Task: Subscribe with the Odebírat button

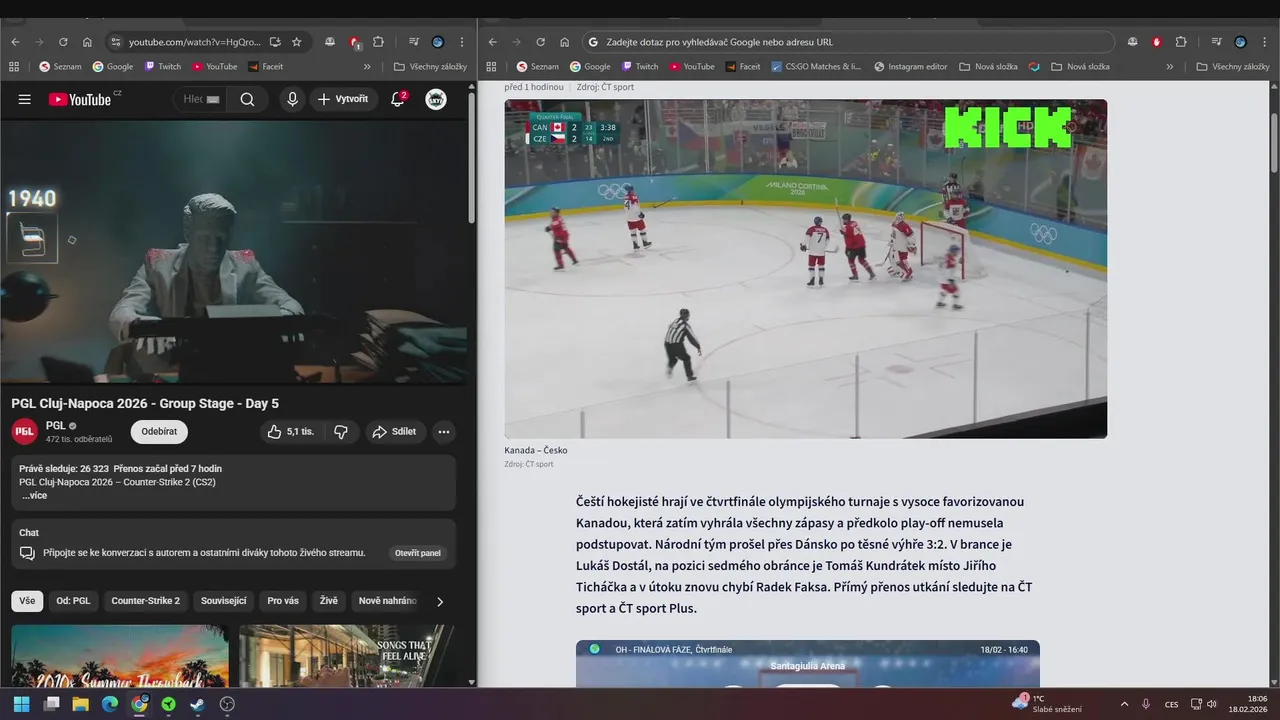Action: pyautogui.click(x=159, y=432)
